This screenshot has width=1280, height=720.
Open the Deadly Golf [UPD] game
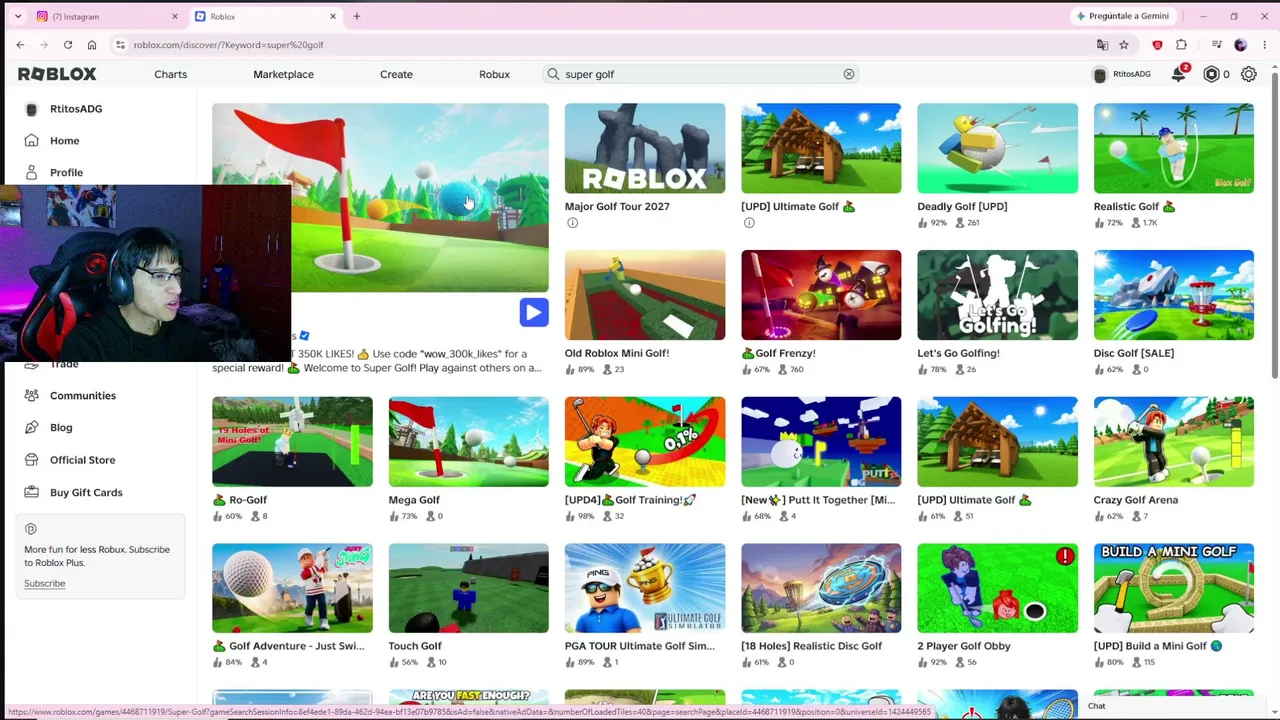pos(997,148)
